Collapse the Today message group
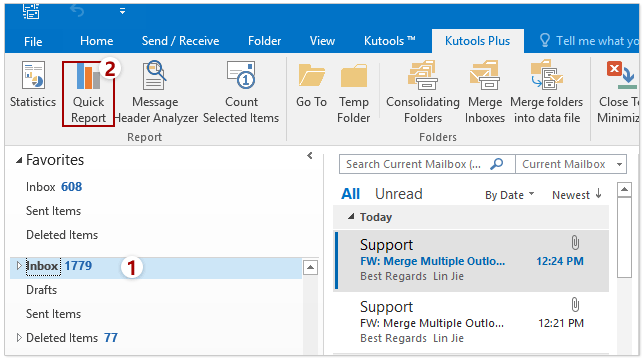 (x=351, y=216)
